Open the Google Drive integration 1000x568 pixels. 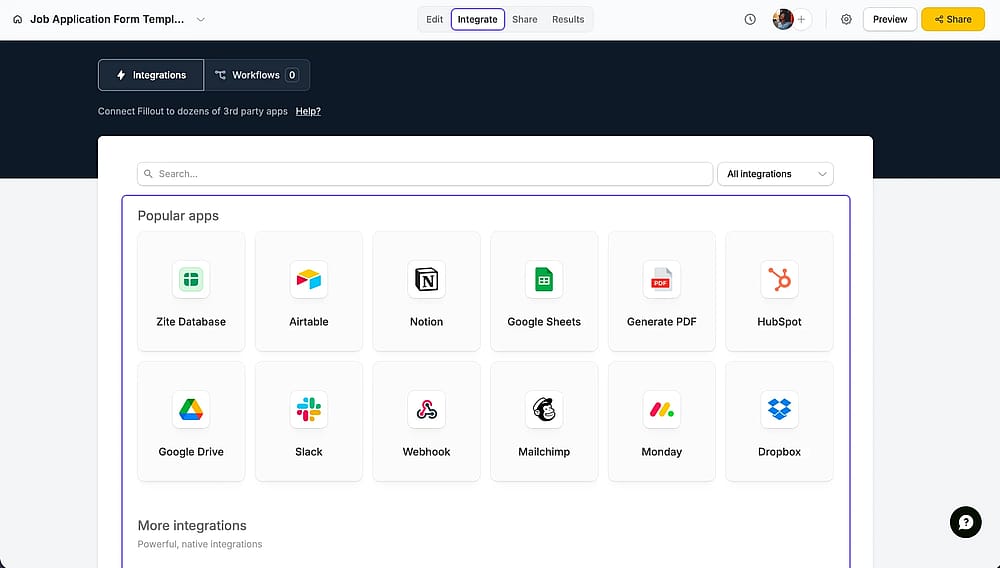(x=191, y=421)
